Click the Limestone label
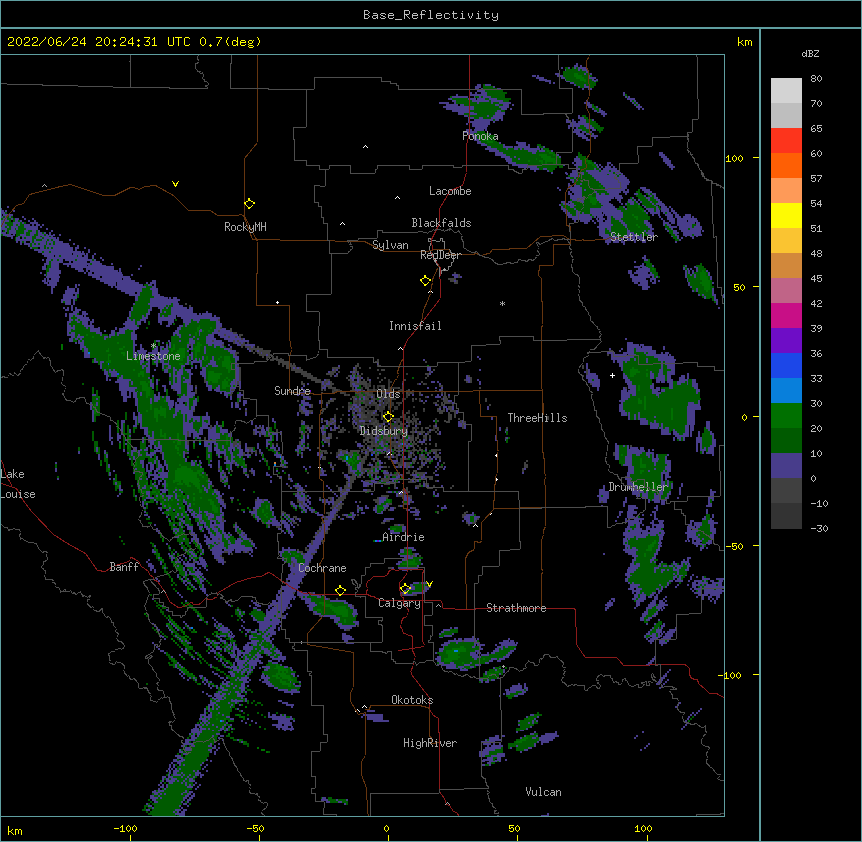This screenshot has width=862, height=842. (x=153, y=356)
